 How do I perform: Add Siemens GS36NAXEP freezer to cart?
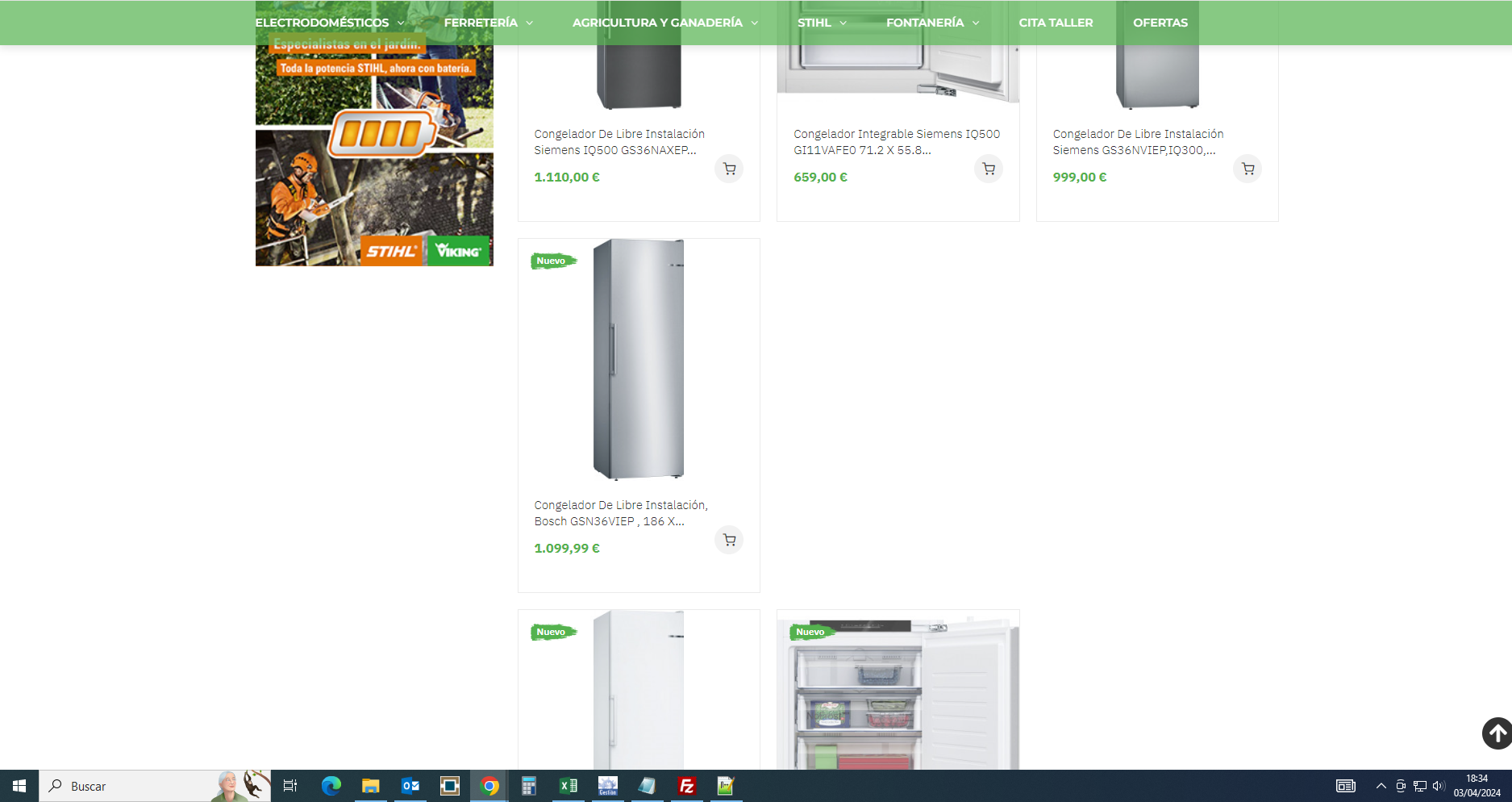click(729, 169)
